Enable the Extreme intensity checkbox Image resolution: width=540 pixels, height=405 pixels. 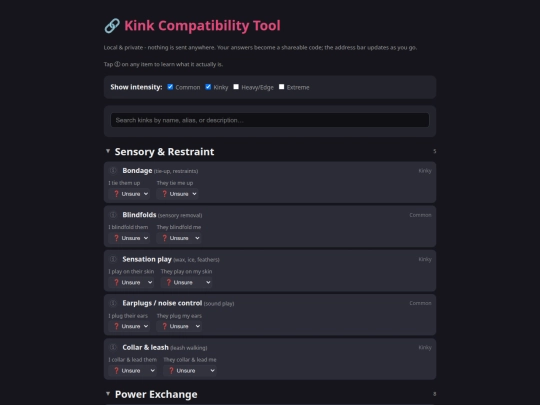click(x=281, y=87)
